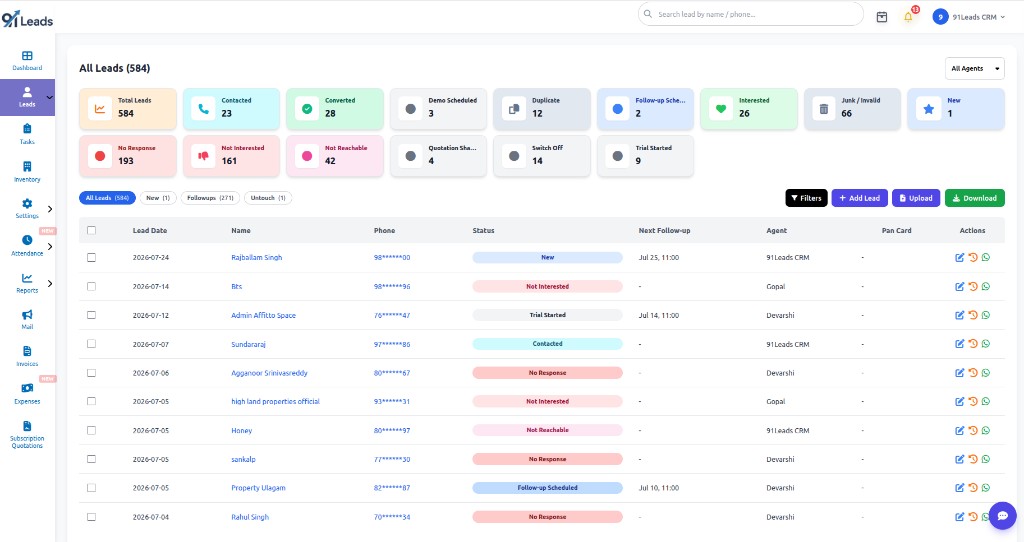Edit the high land properties official lead
The width and height of the screenshot is (1024, 542).
[959, 402]
